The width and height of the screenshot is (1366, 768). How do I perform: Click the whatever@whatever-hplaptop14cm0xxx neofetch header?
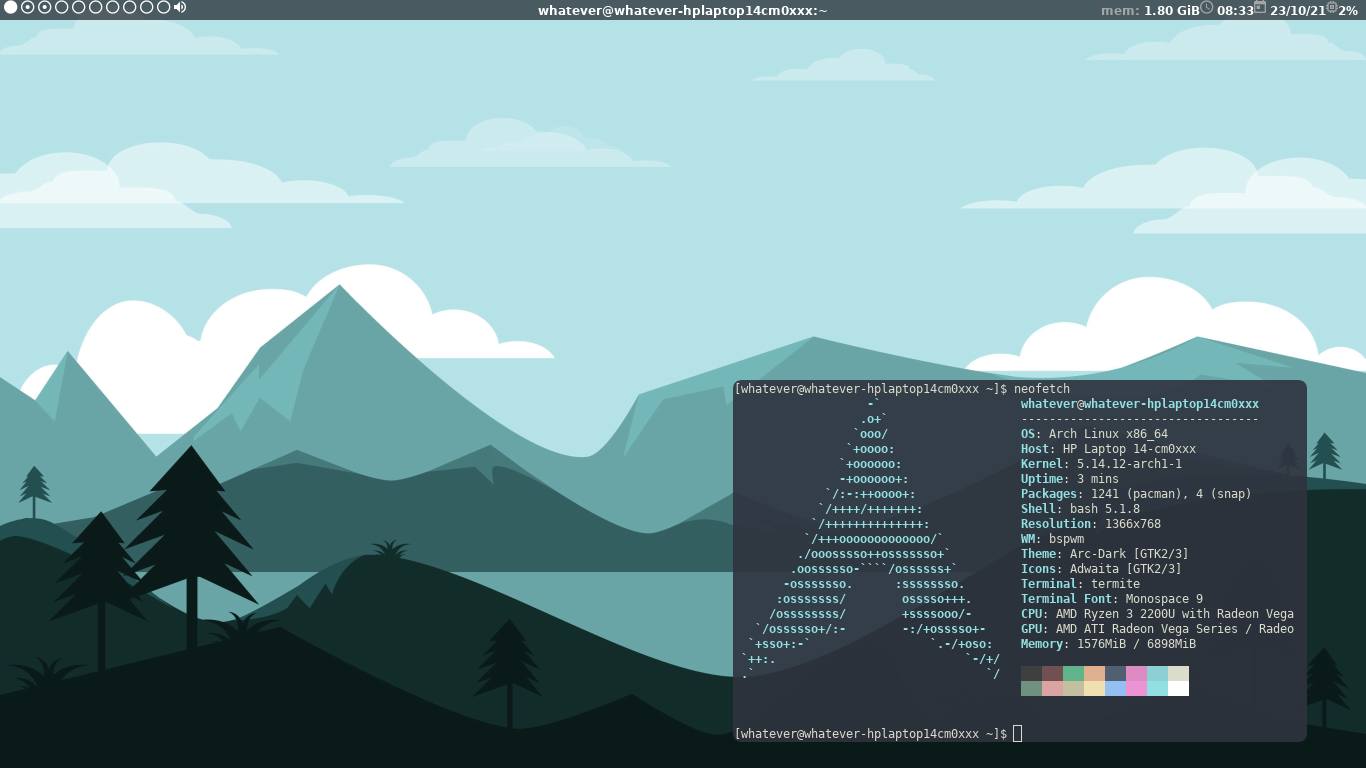tap(1140, 404)
